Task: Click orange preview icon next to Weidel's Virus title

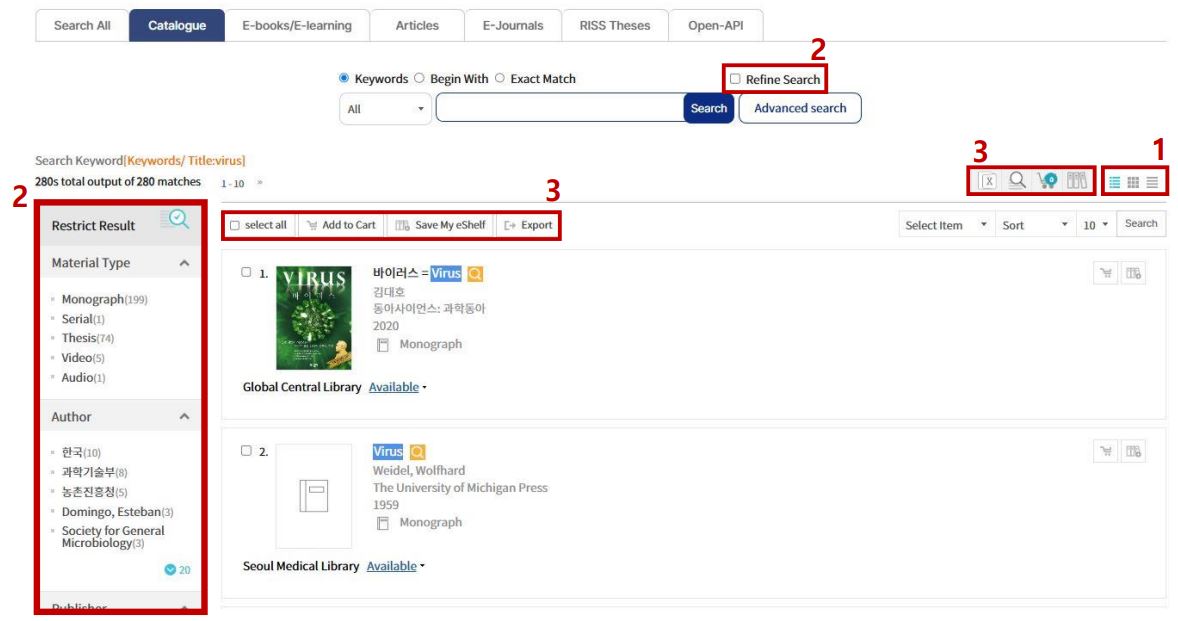Action: click(418, 452)
